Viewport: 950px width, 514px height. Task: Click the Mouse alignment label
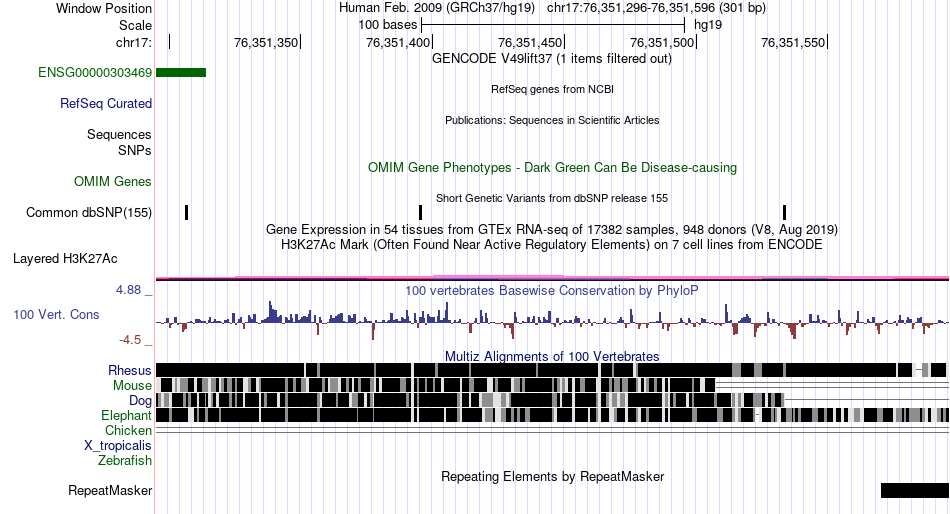(132, 386)
